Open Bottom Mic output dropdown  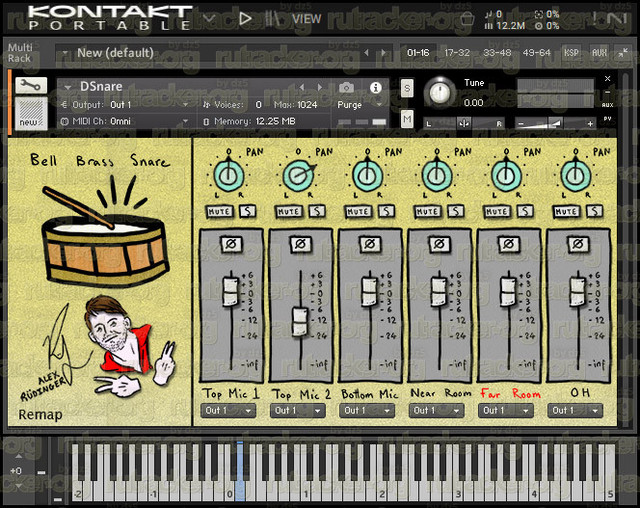point(367,410)
